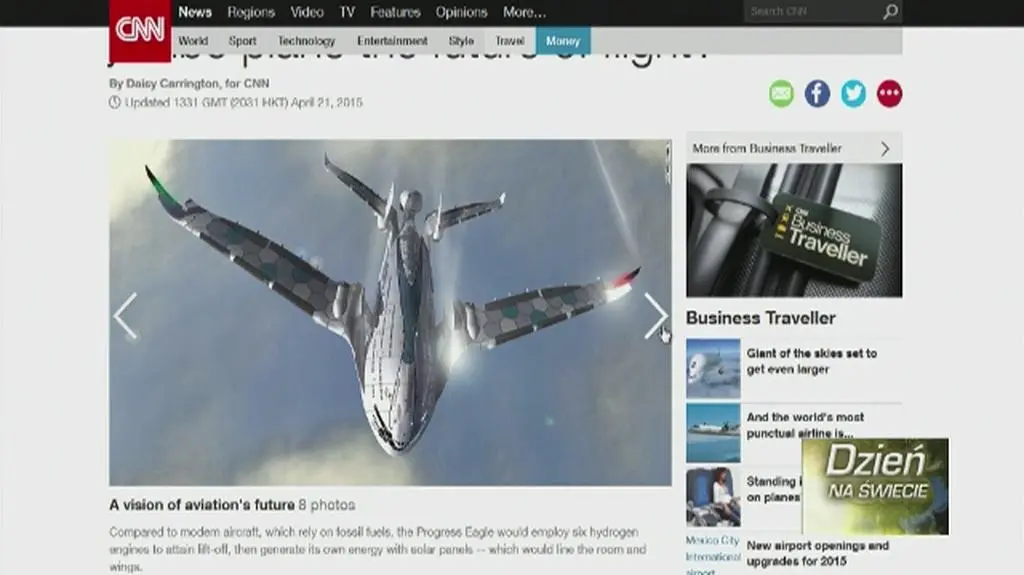Open the Video section
The image size is (1024, 575).
(307, 12)
